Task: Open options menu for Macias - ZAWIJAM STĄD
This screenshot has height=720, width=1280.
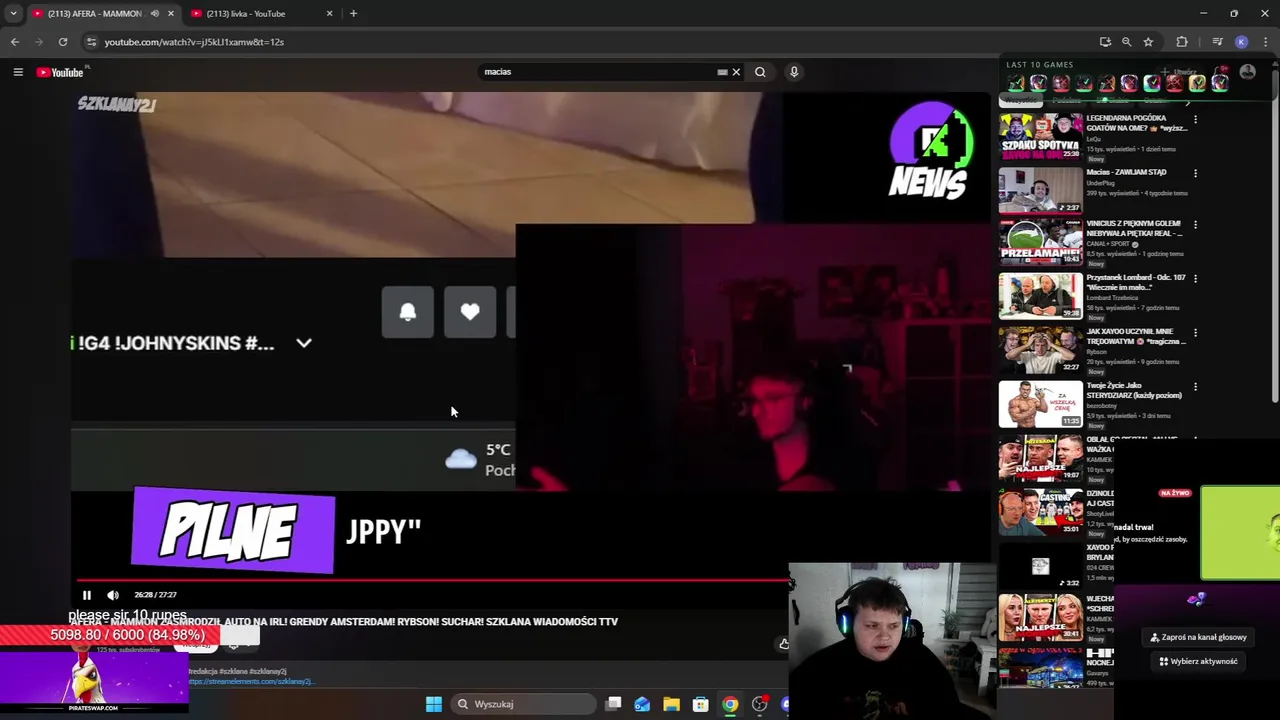Action: point(1195,173)
